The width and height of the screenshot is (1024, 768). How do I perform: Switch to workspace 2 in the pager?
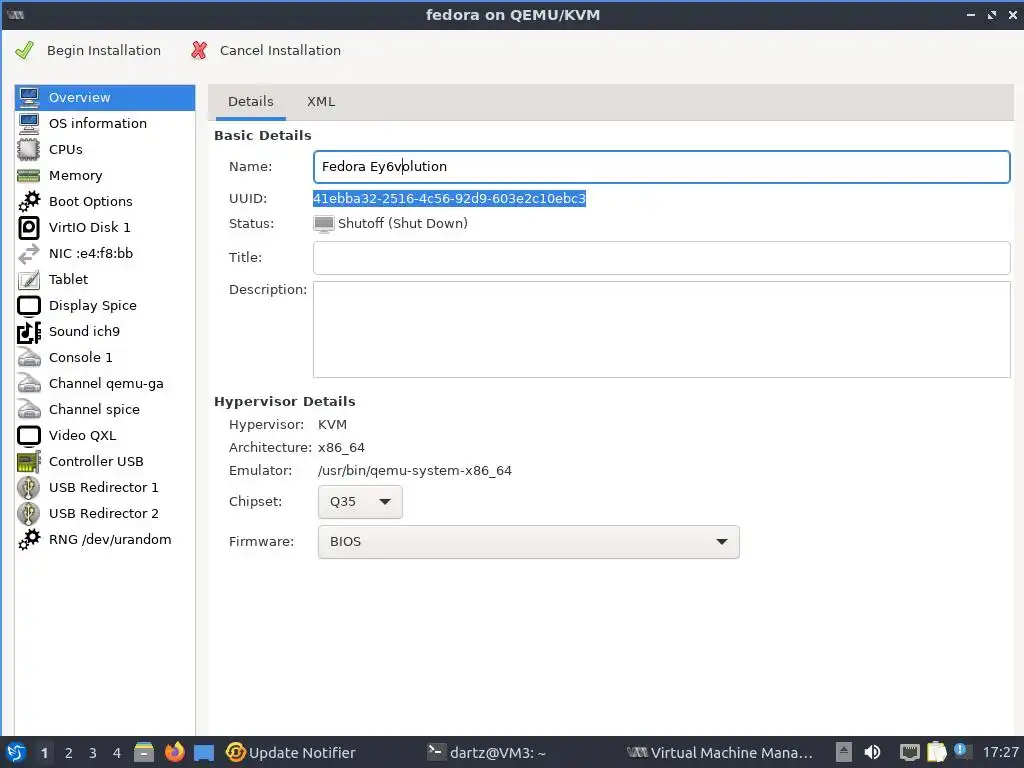69,753
